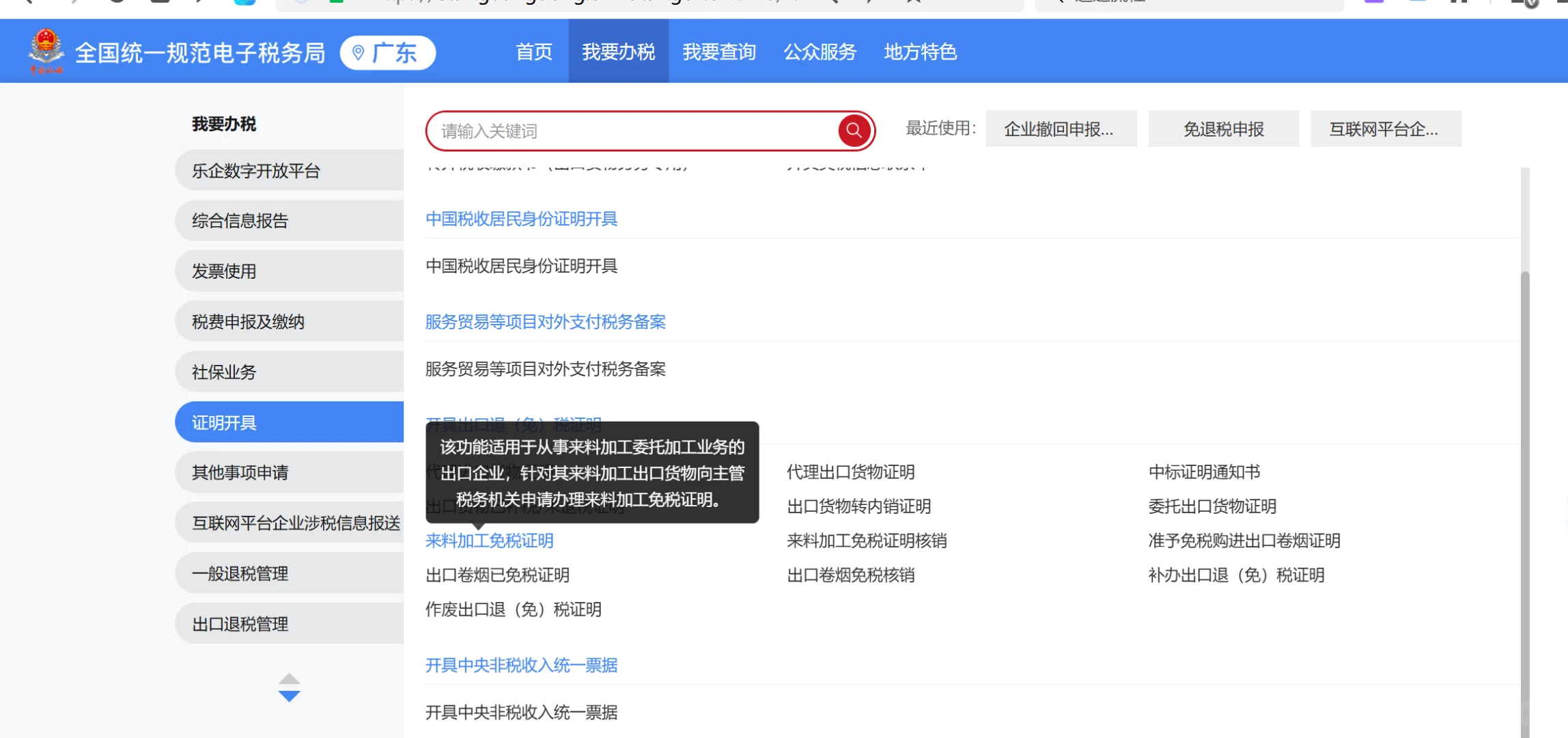Select 出口退税管理 in the sidebar
Image resolution: width=1568 pixels, height=738 pixels.
[240, 623]
